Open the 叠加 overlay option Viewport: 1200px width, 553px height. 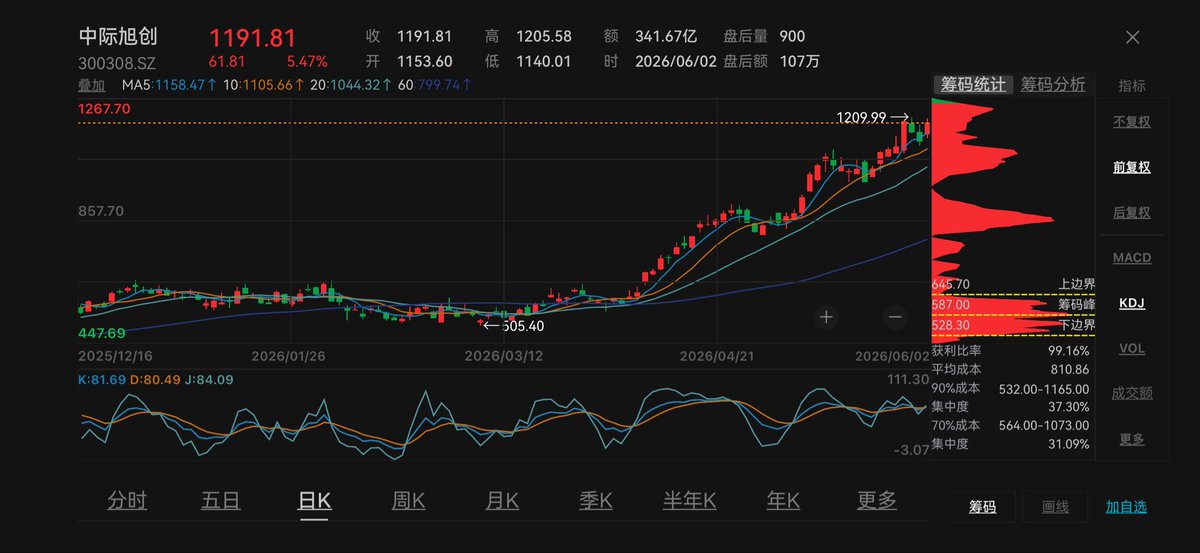91,85
